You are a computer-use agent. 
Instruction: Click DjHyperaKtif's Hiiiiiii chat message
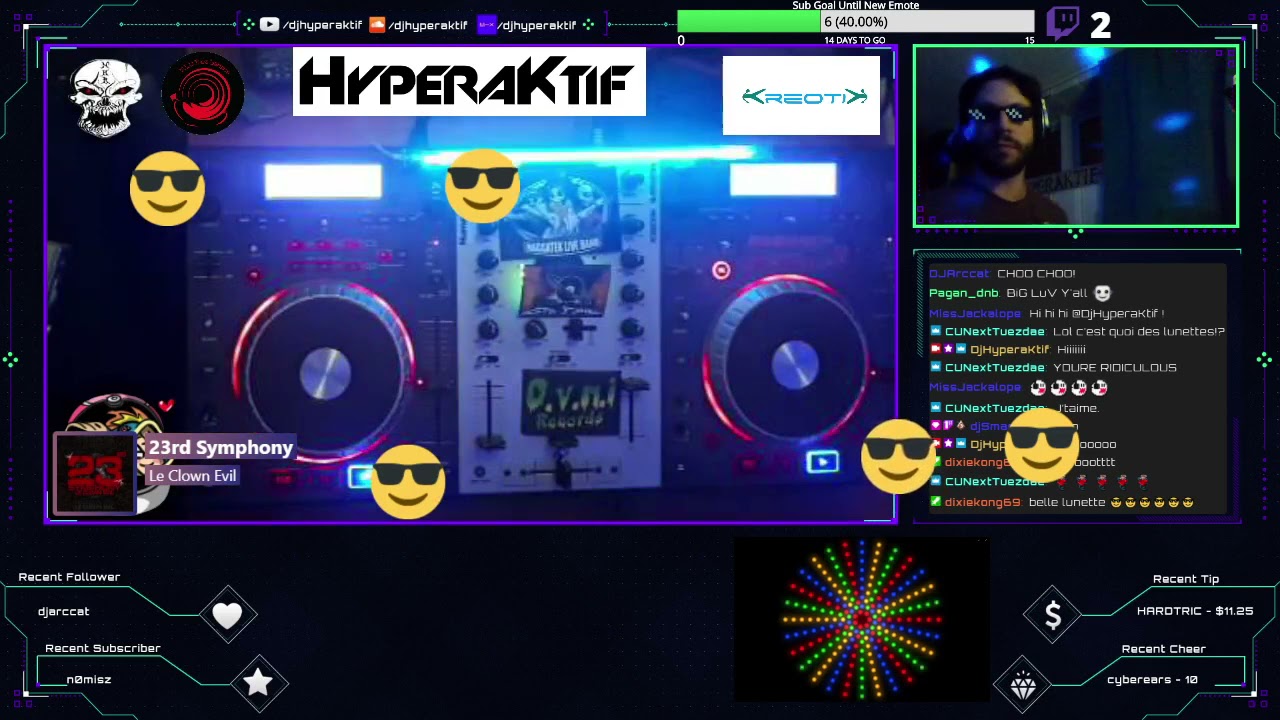click(1008, 349)
